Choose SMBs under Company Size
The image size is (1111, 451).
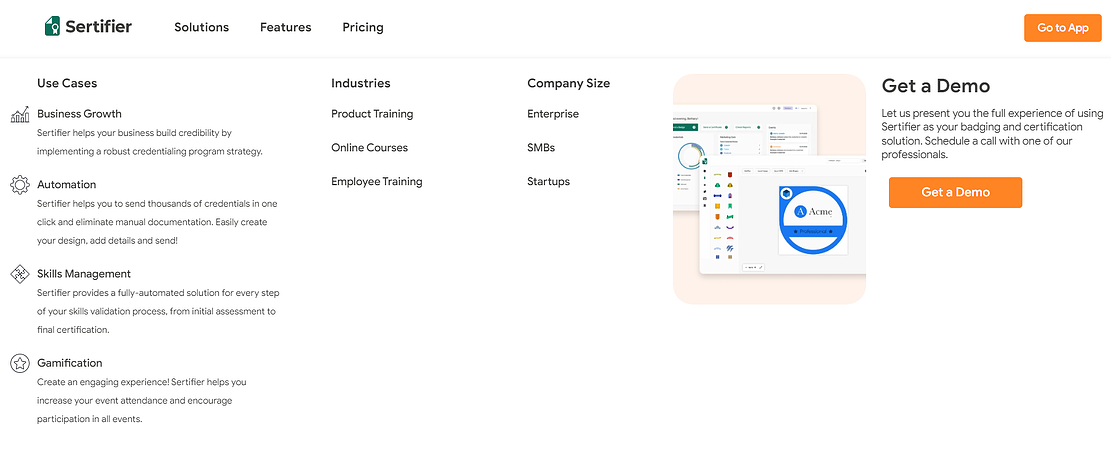coord(541,148)
